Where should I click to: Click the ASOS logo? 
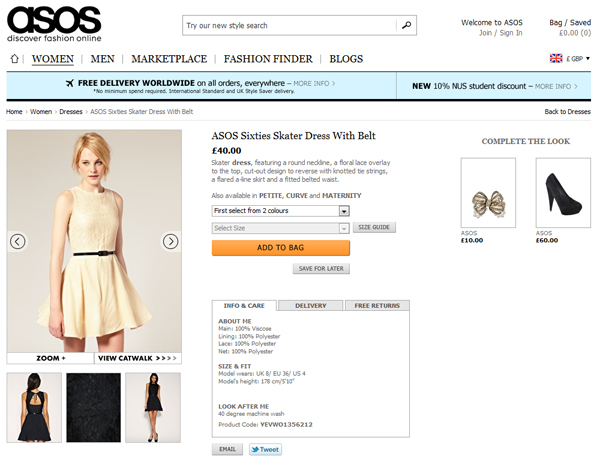click(x=54, y=24)
